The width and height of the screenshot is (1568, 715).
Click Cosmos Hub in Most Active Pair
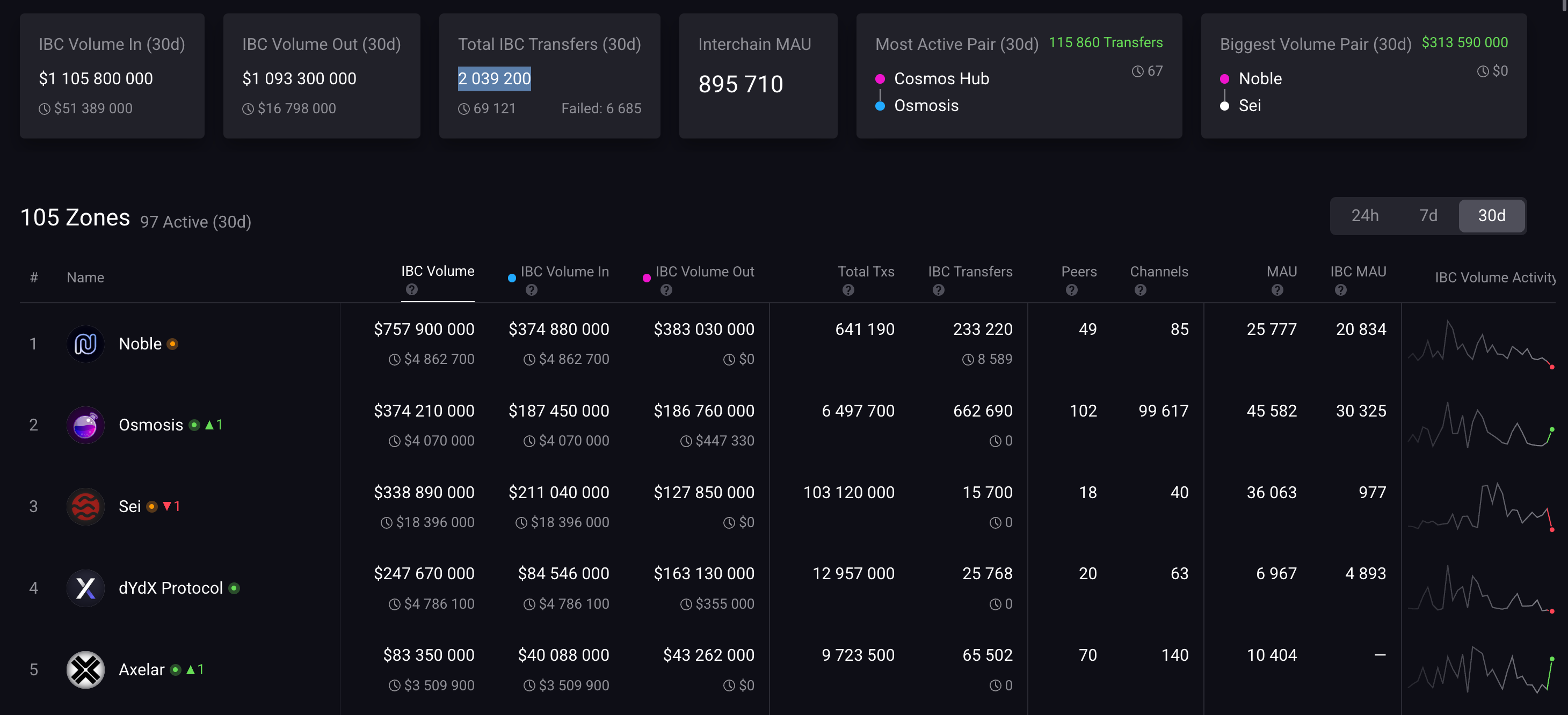pyautogui.click(x=941, y=78)
